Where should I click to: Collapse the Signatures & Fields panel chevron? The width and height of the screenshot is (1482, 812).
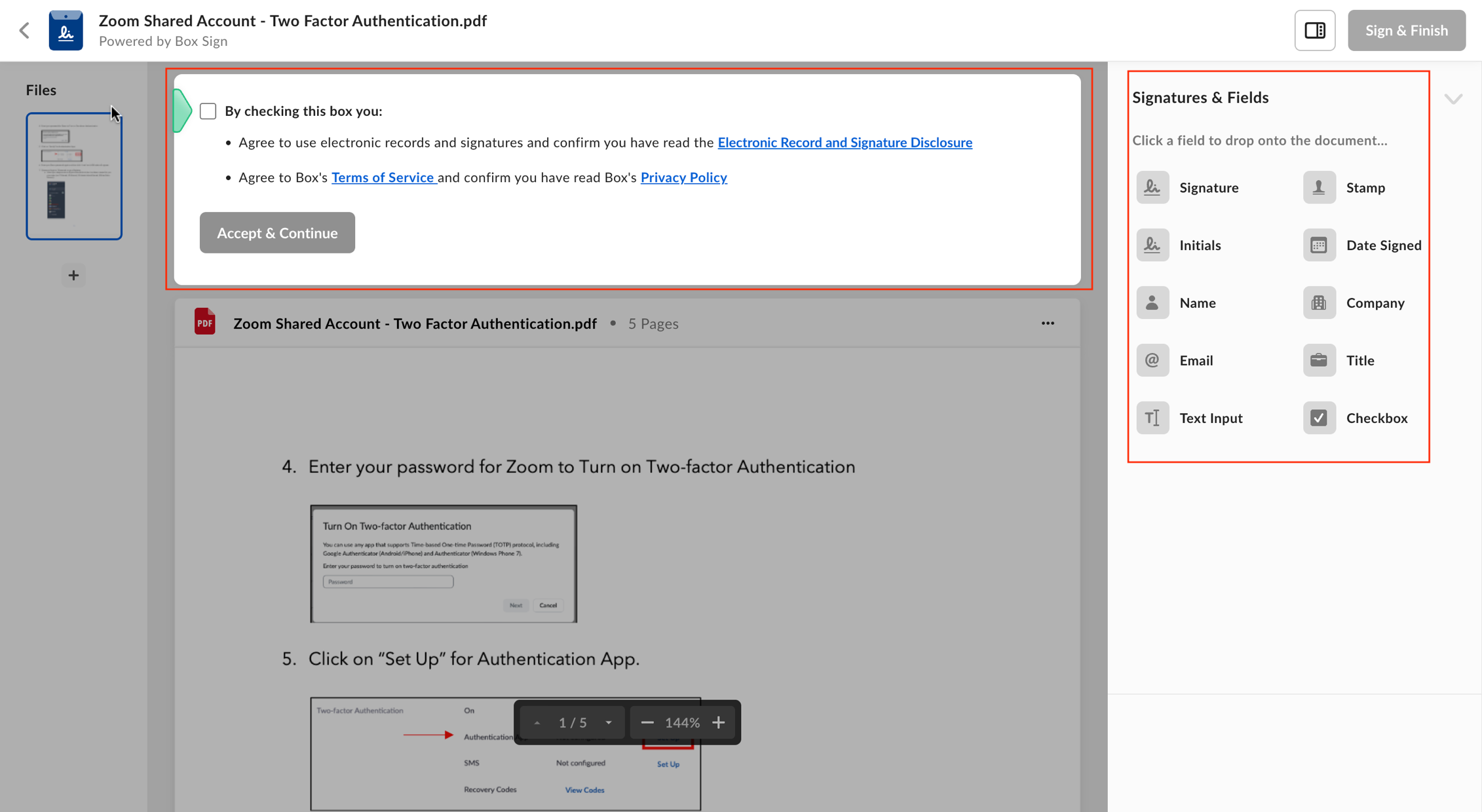(x=1453, y=99)
